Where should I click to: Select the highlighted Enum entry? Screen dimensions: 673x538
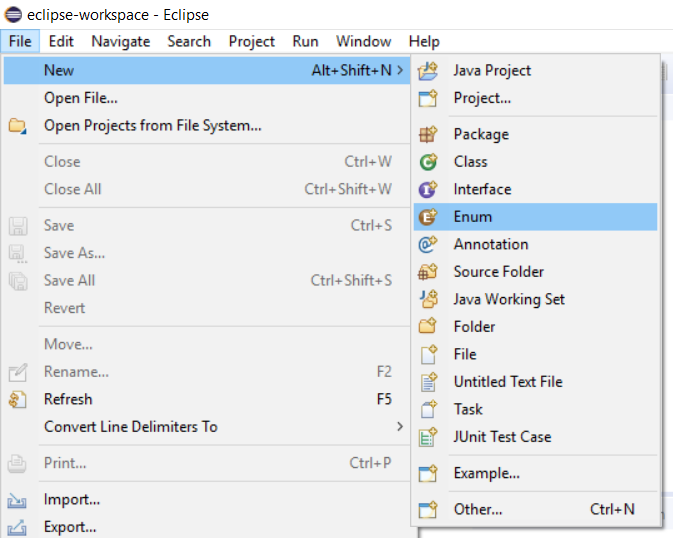tap(536, 217)
